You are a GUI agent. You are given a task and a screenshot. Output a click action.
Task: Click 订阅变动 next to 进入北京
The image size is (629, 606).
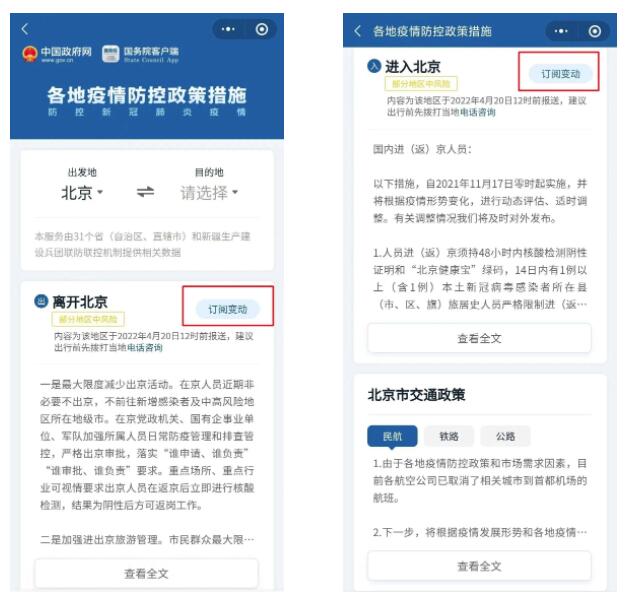pos(561,74)
